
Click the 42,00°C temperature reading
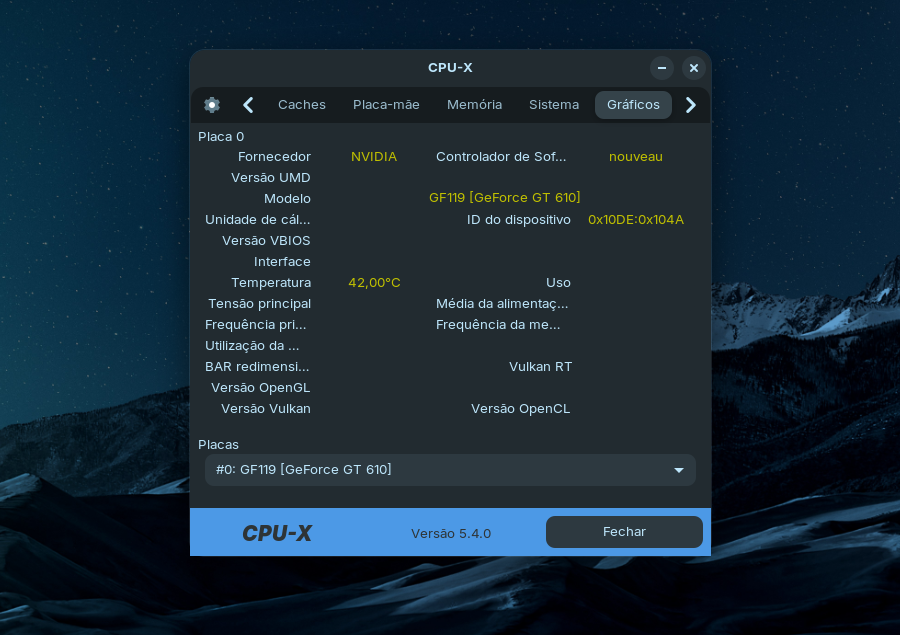click(x=374, y=283)
